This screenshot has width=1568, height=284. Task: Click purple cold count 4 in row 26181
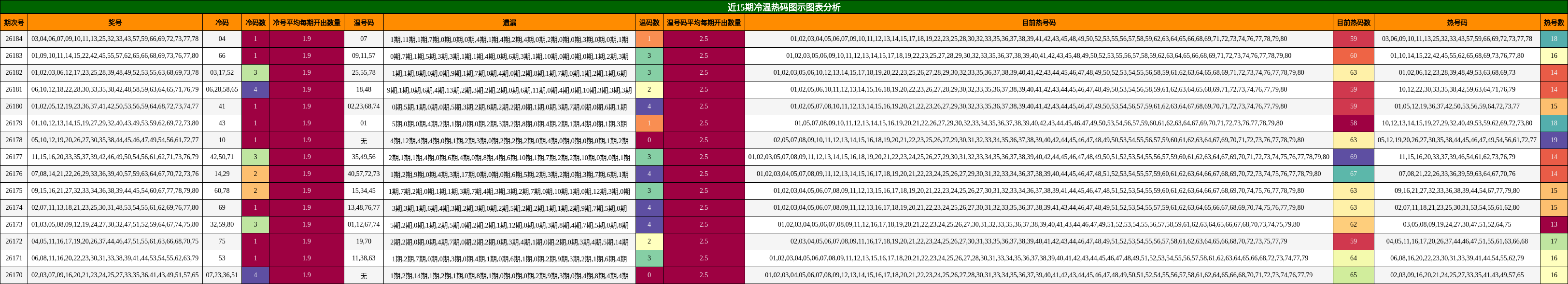(x=255, y=89)
